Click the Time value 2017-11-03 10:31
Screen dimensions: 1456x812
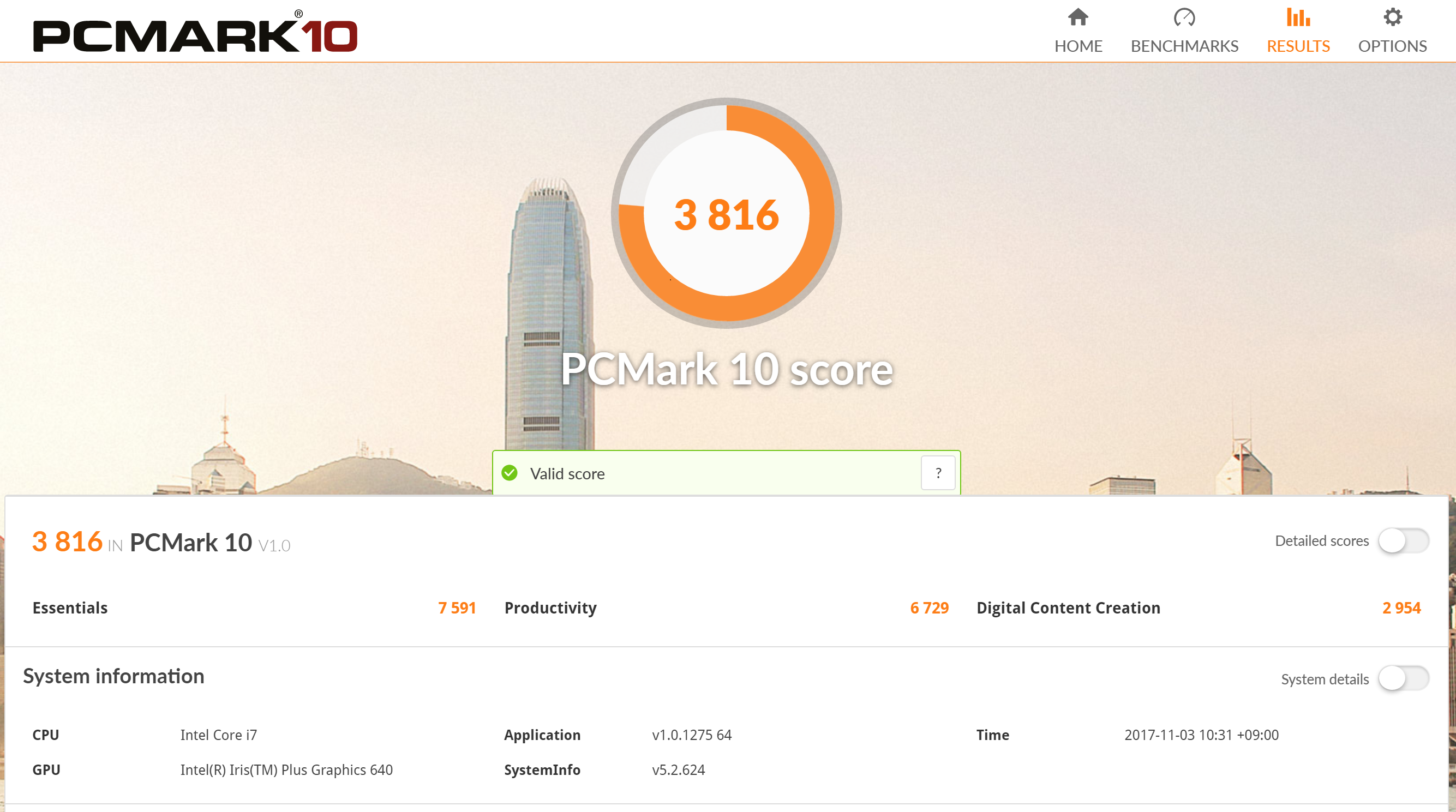point(1201,735)
